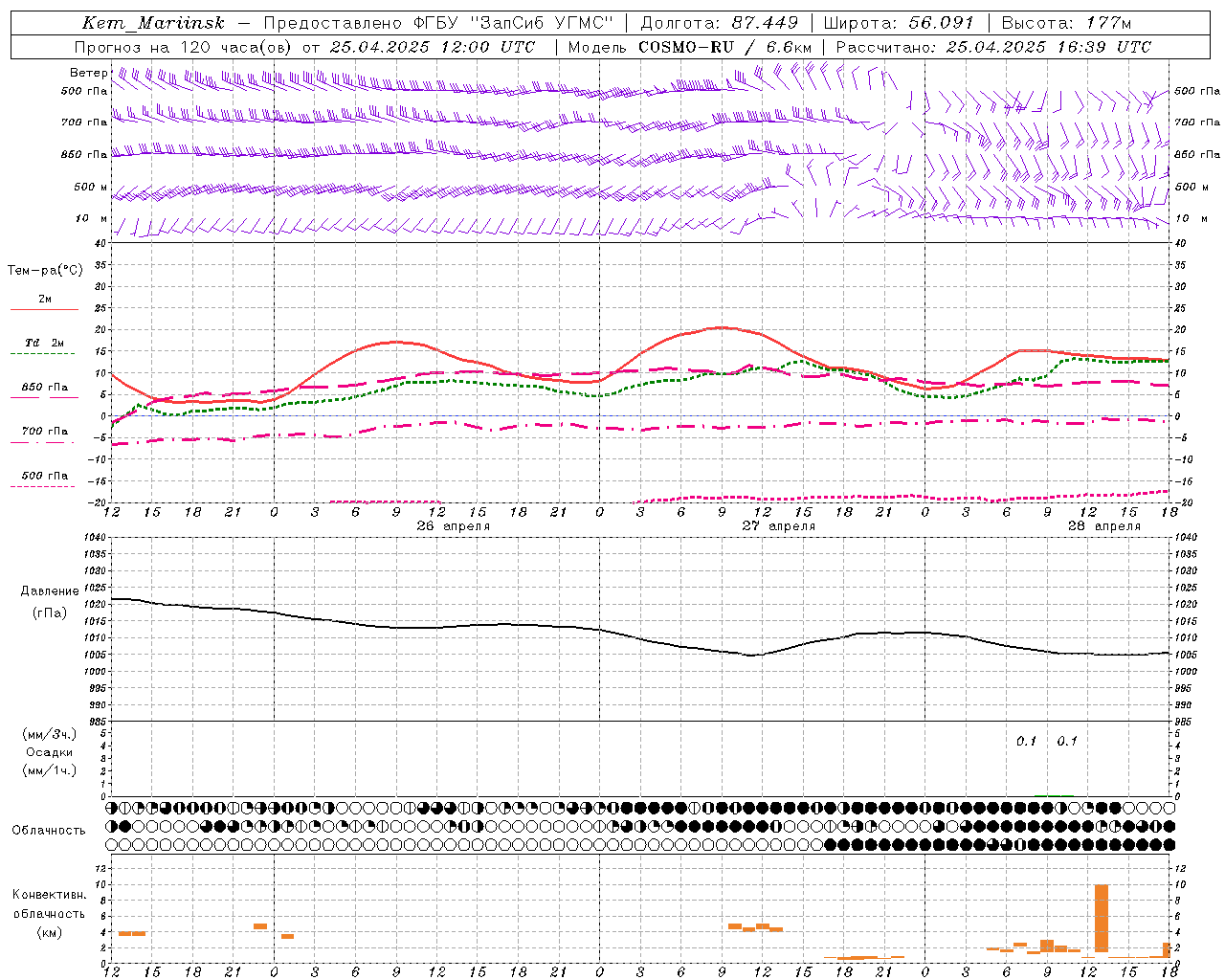Click the 'Широта: 56.091' latitude field
The width and height of the screenshot is (1225, 980).
click(899, 23)
